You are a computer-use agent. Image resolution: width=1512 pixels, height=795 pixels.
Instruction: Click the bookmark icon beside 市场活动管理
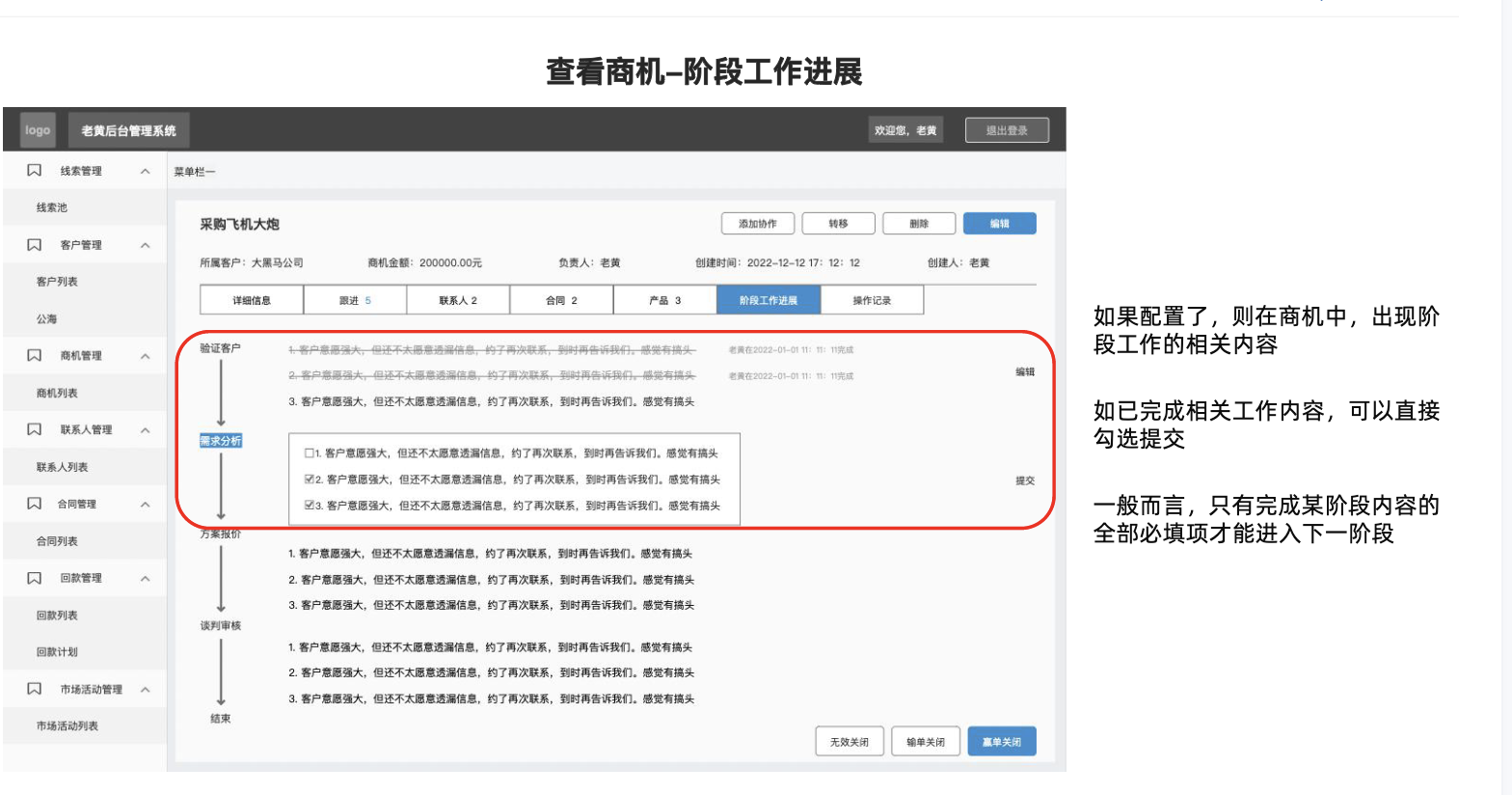[x=35, y=689]
